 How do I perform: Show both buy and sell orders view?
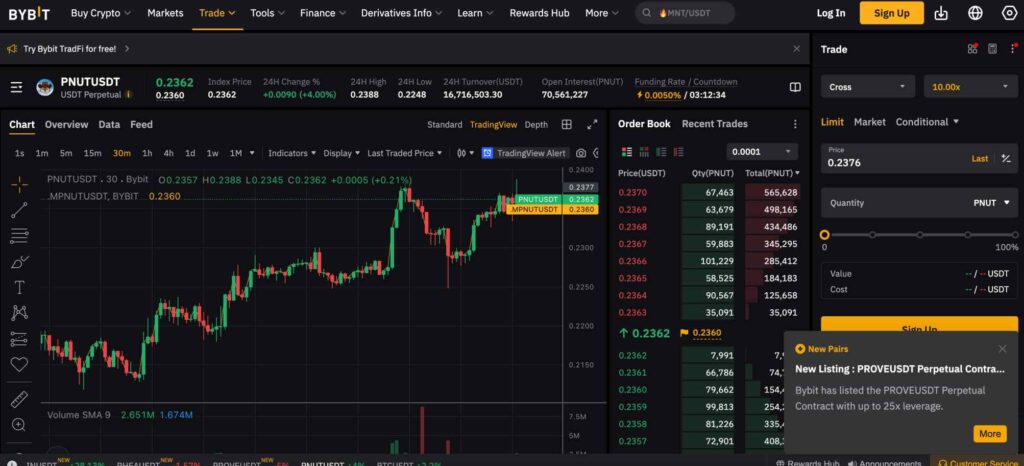click(x=627, y=152)
